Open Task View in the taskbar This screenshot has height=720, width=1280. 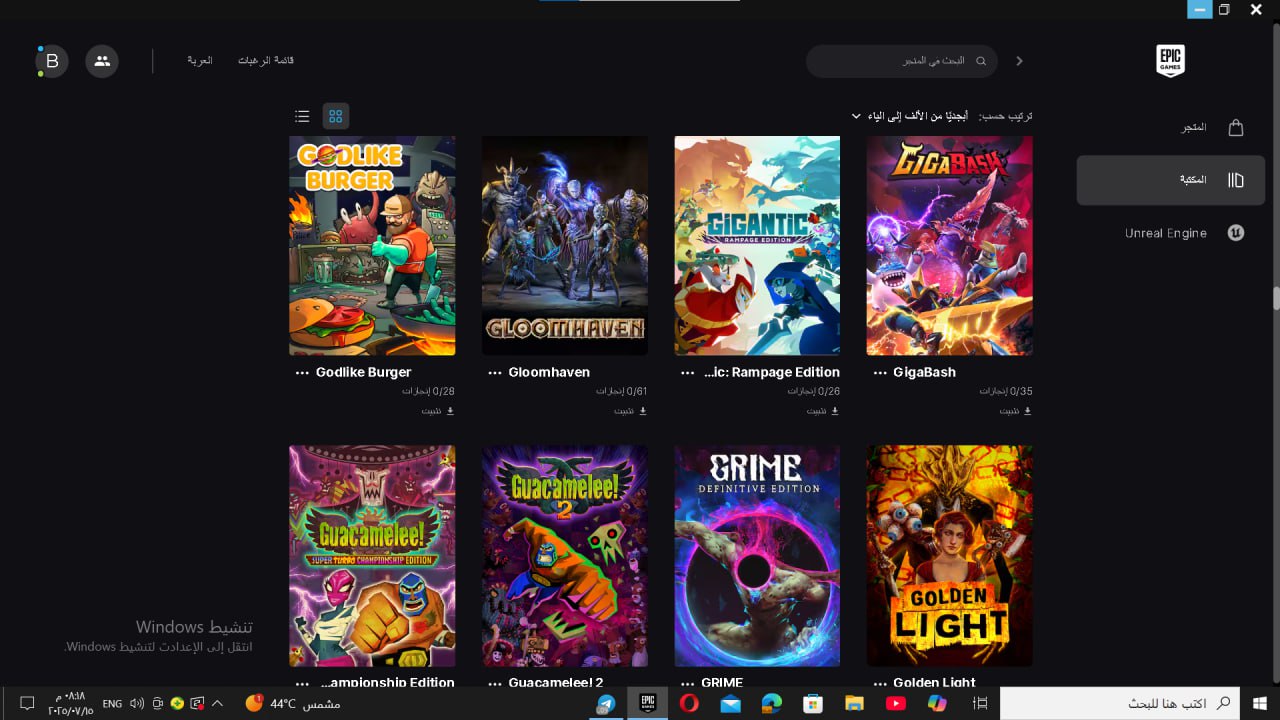tap(980, 703)
